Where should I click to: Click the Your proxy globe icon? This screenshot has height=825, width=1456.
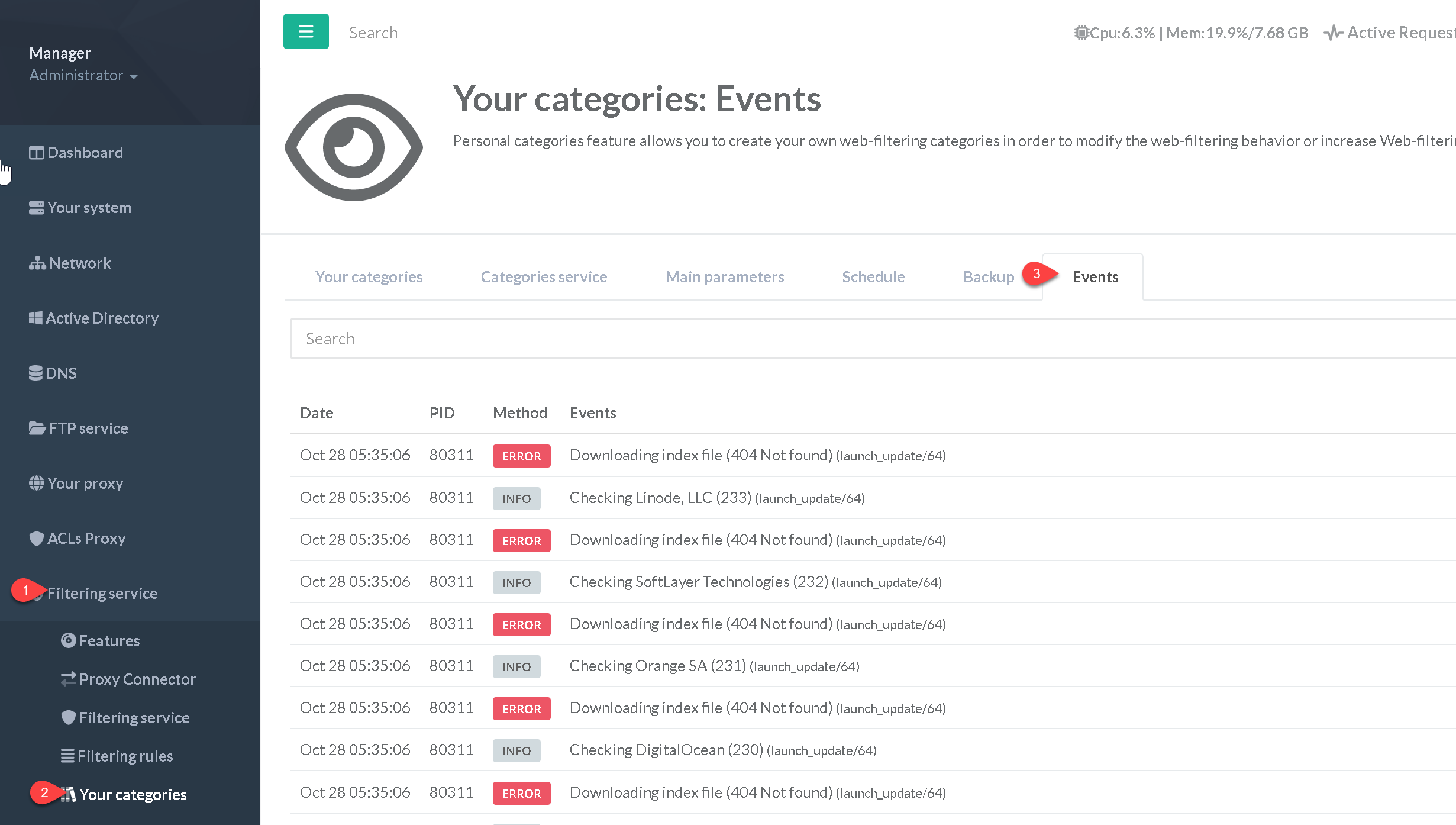pos(36,484)
